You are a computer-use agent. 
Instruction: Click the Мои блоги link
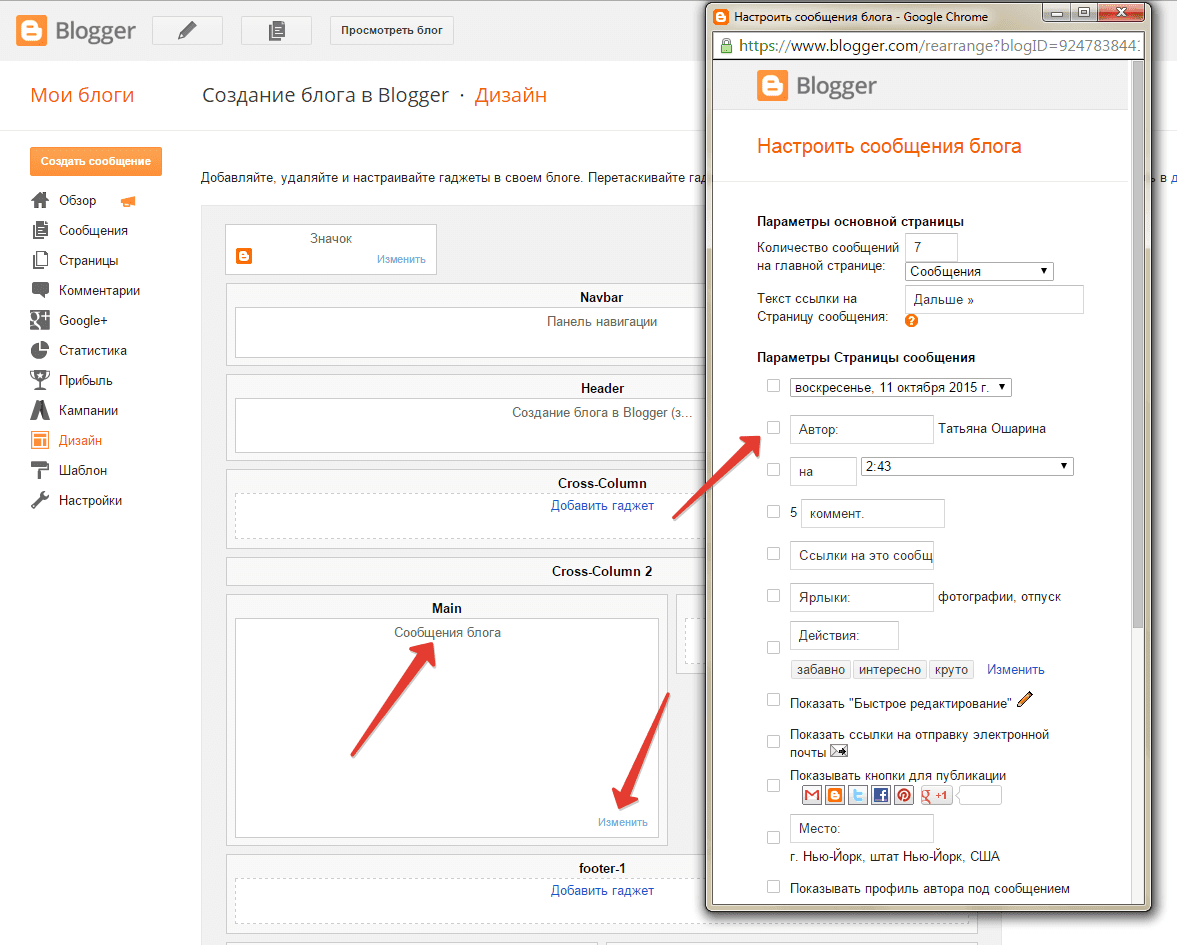coord(82,95)
